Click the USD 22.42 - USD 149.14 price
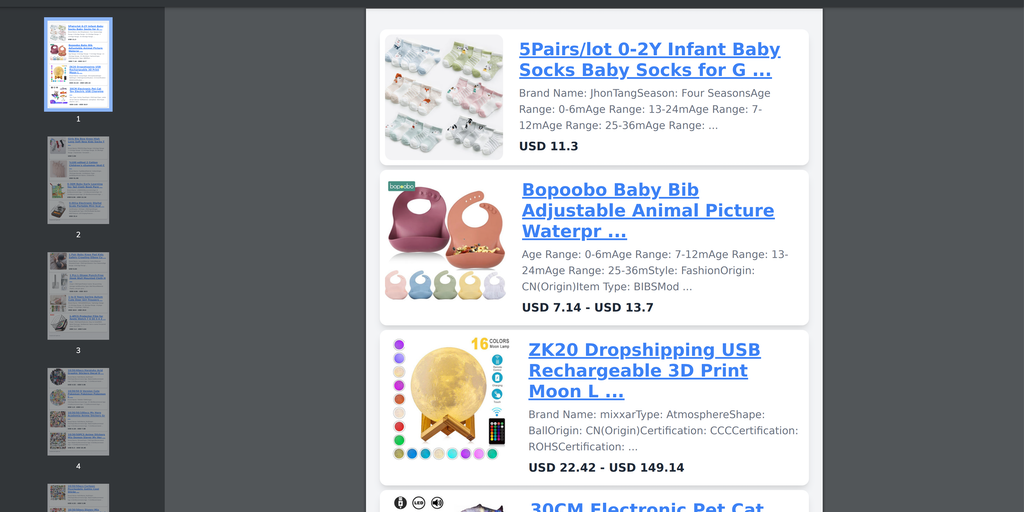 606,468
